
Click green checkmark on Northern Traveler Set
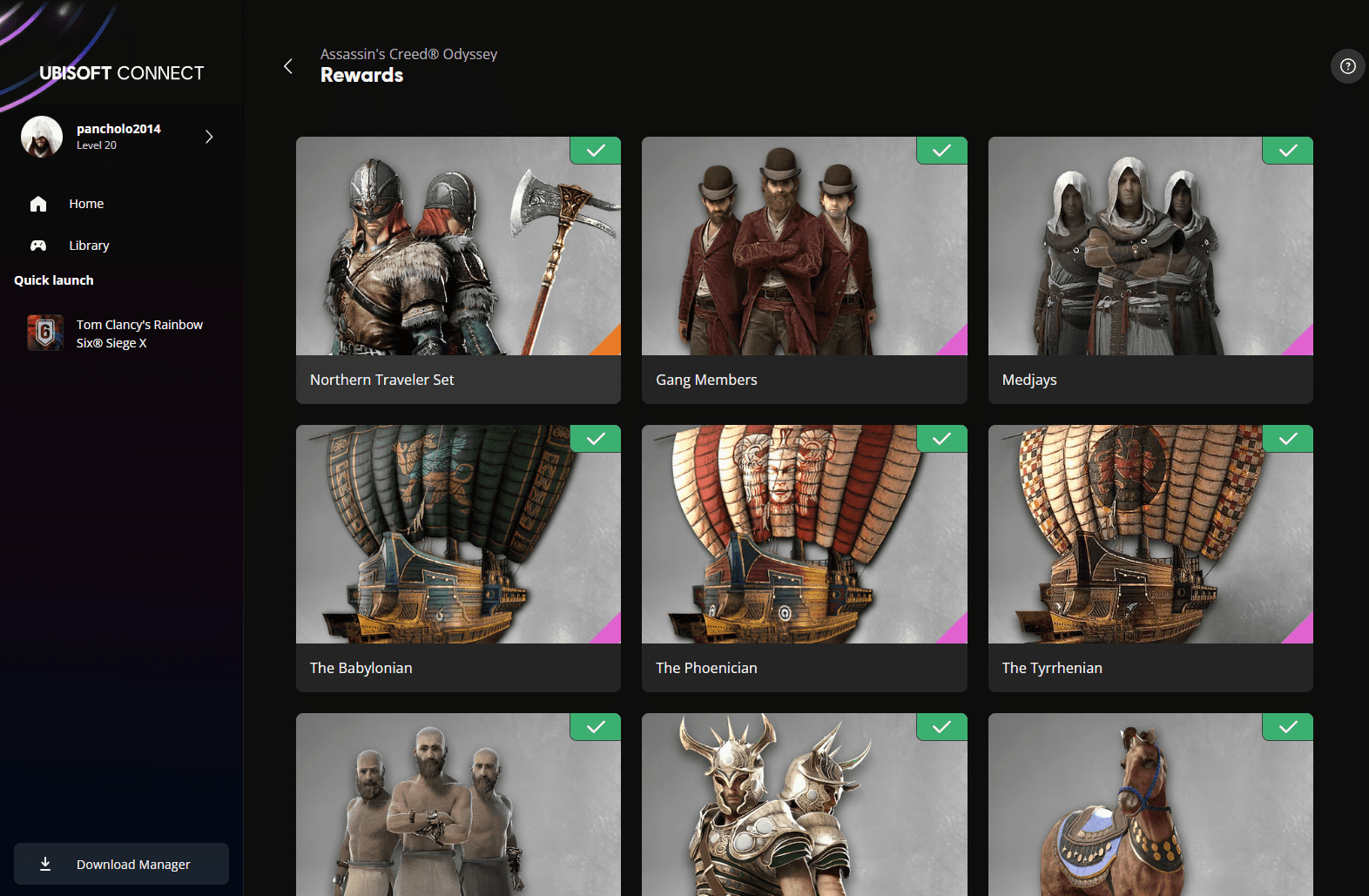pos(596,151)
